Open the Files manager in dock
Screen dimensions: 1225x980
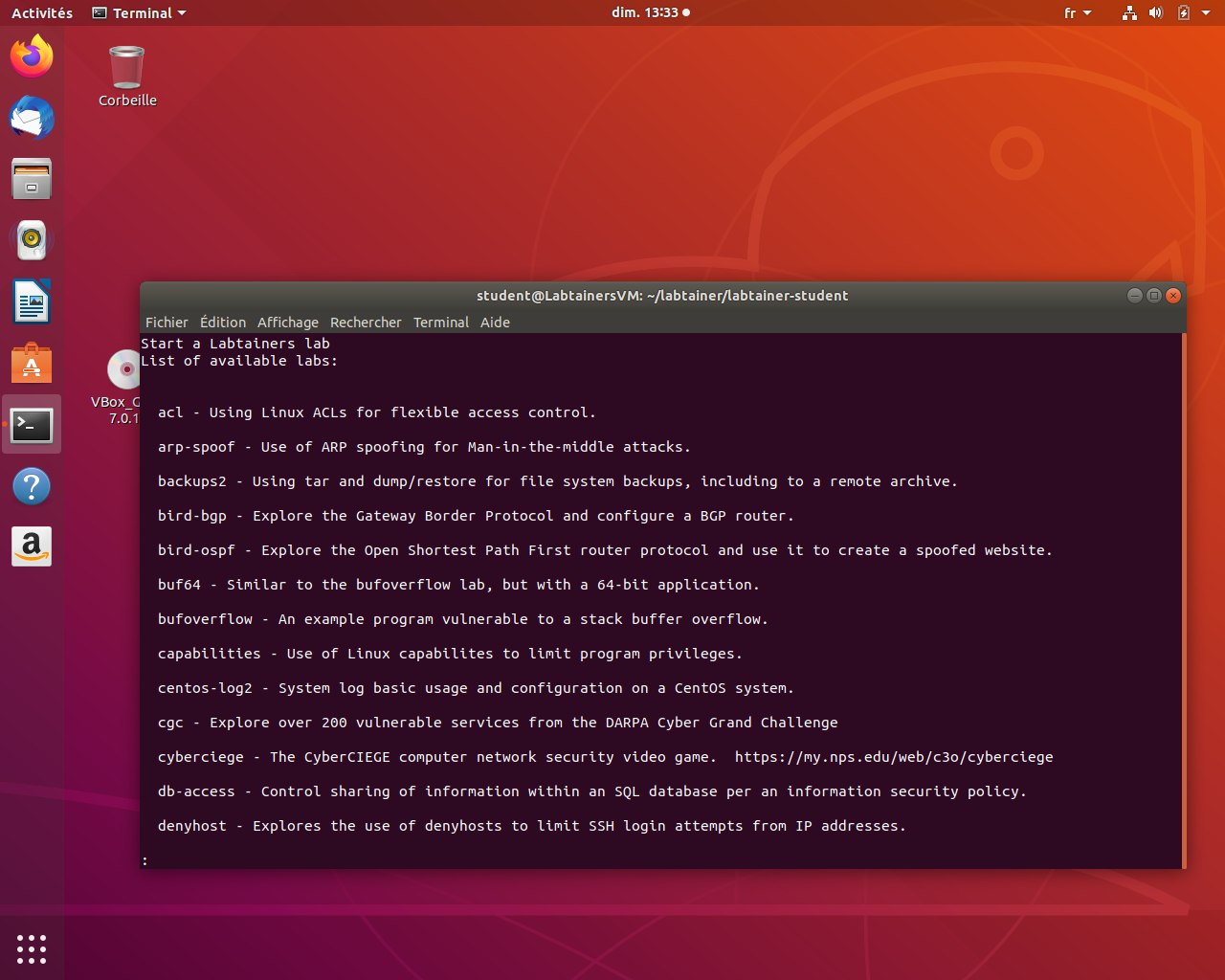pyautogui.click(x=32, y=179)
